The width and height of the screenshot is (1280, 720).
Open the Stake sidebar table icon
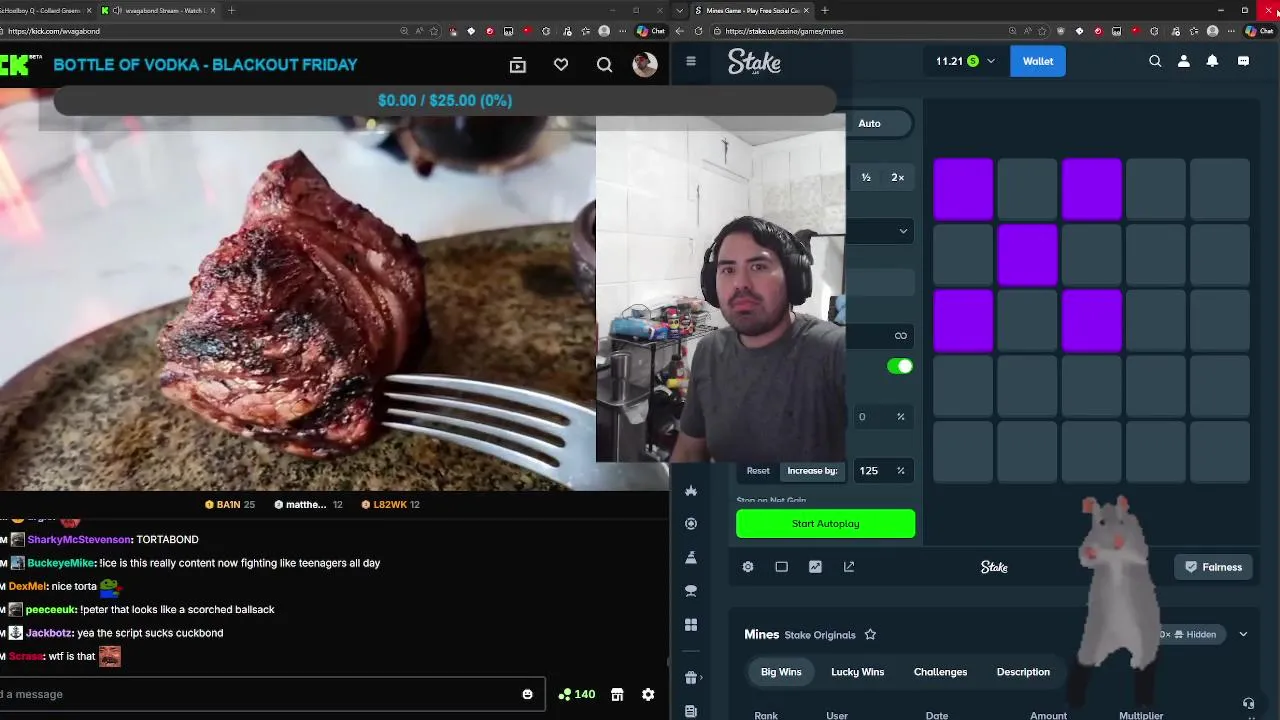coord(691,591)
